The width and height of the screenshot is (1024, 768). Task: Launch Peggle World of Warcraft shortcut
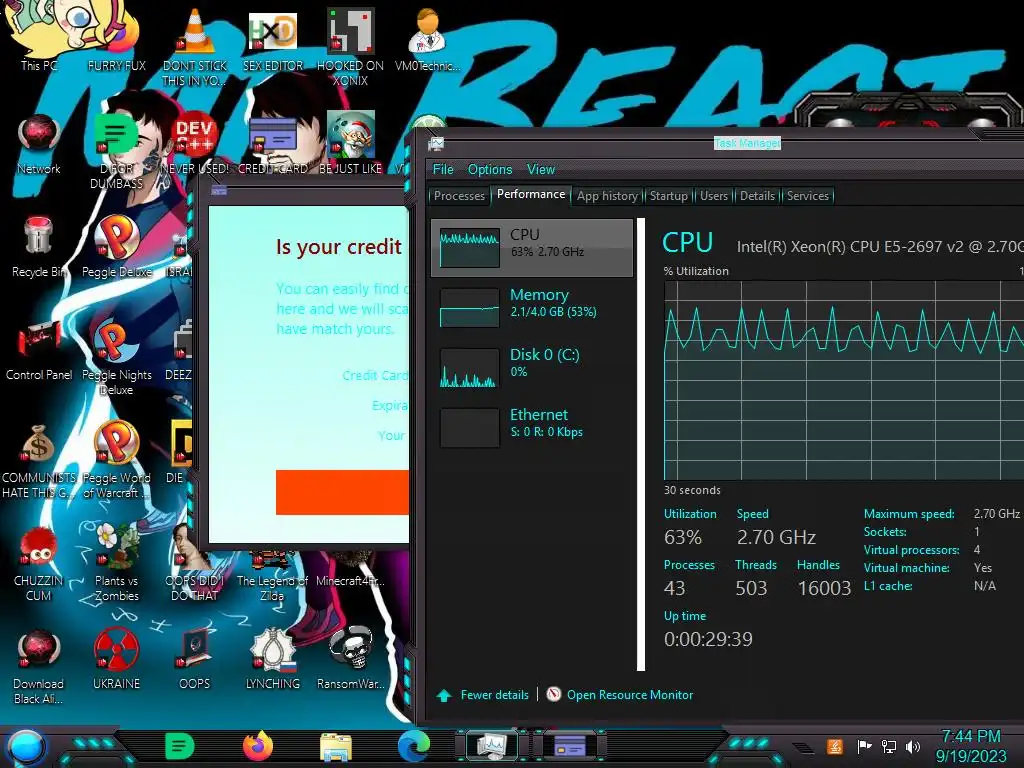pos(117,460)
